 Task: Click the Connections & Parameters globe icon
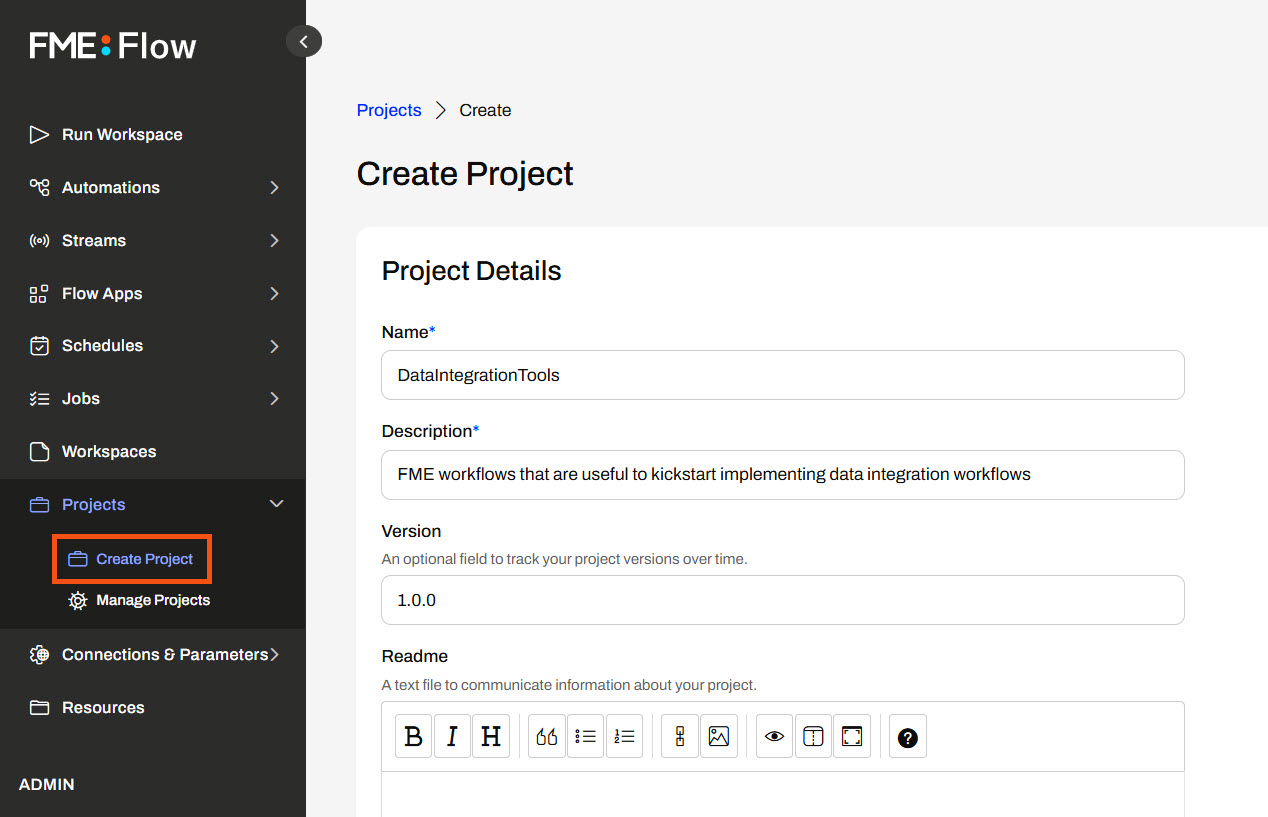pyautogui.click(x=39, y=655)
